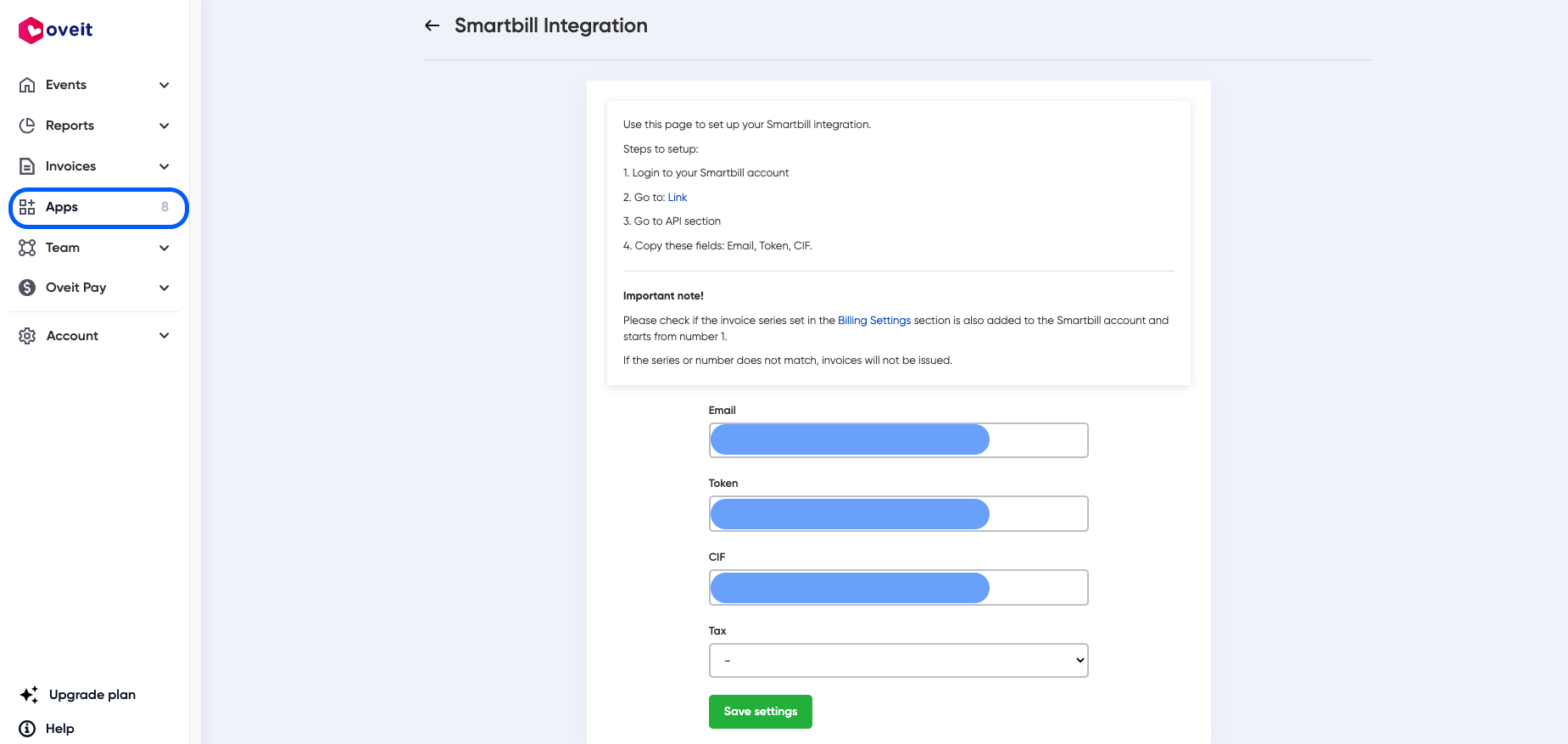
Task: Click the 'Important note!' text
Action: [x=663, y=296]
